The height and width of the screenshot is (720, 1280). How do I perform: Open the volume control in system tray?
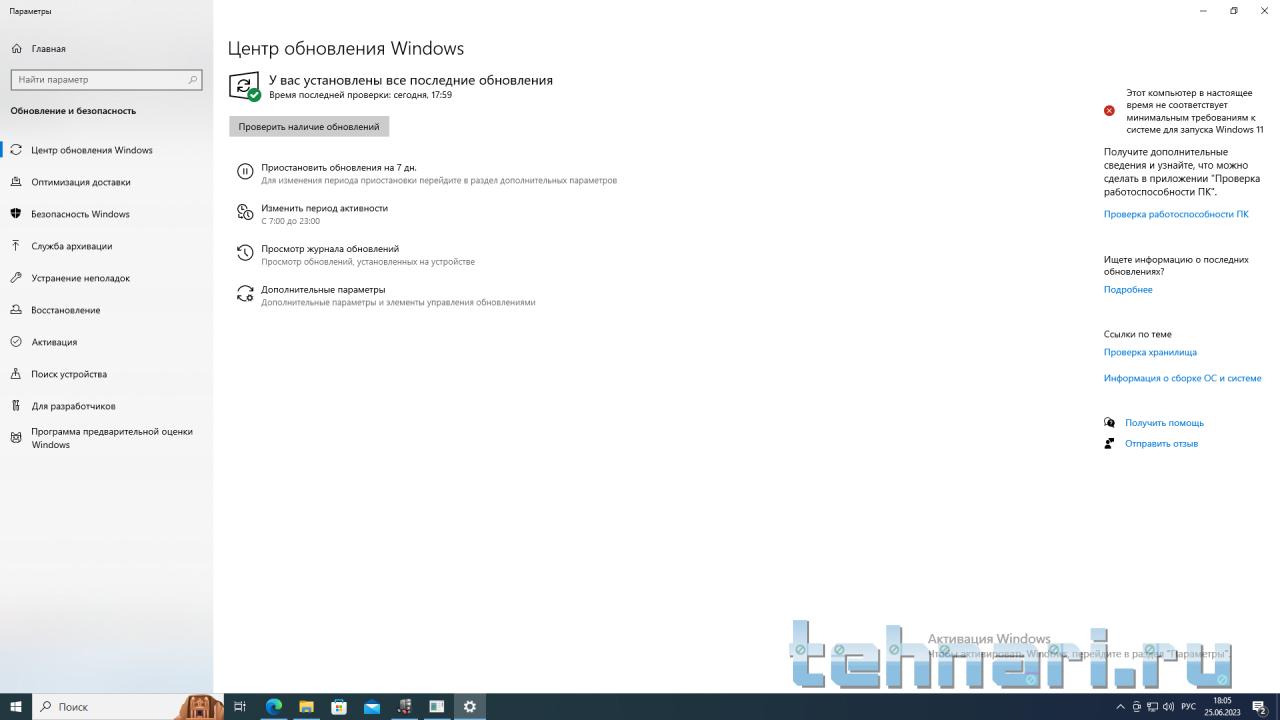point(1170,707)
